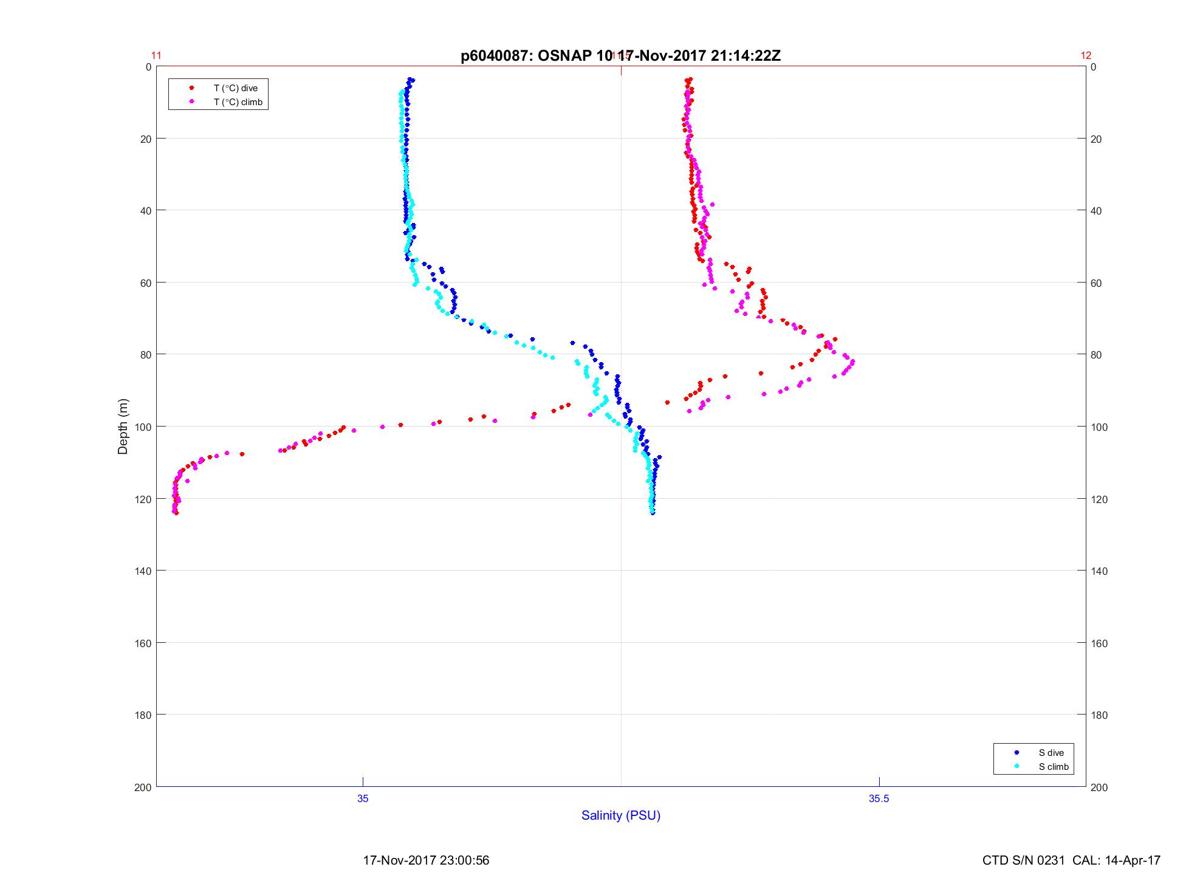
Task: Select the 'T (°C) climb' legend entry
Action: pyautogui.click(x=238, y=102)
